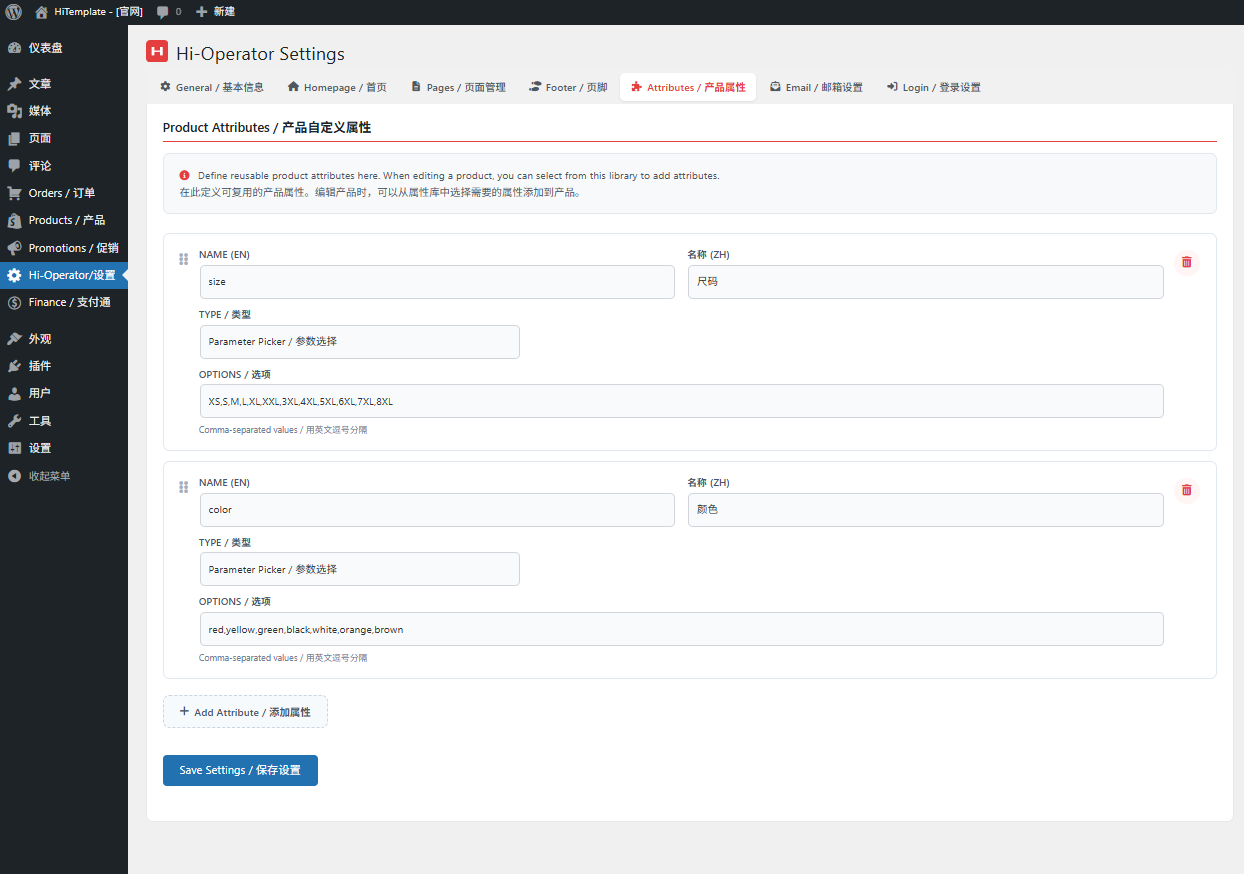The width and height of the screenshot is (1244, 874).
Task: Switch to the Email / 邮箱设置 tab
Action: 815,88
